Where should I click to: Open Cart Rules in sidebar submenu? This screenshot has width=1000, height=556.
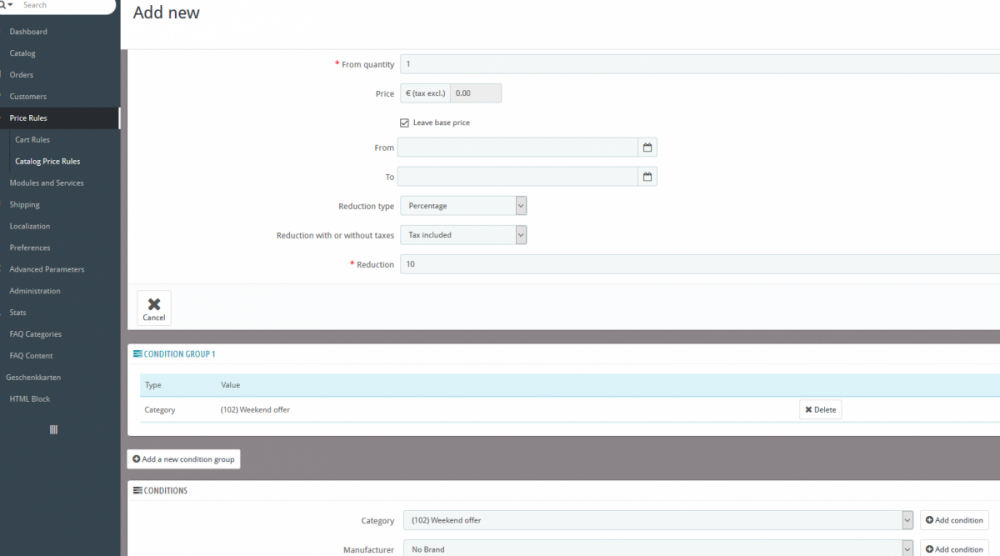coord(32,140)
